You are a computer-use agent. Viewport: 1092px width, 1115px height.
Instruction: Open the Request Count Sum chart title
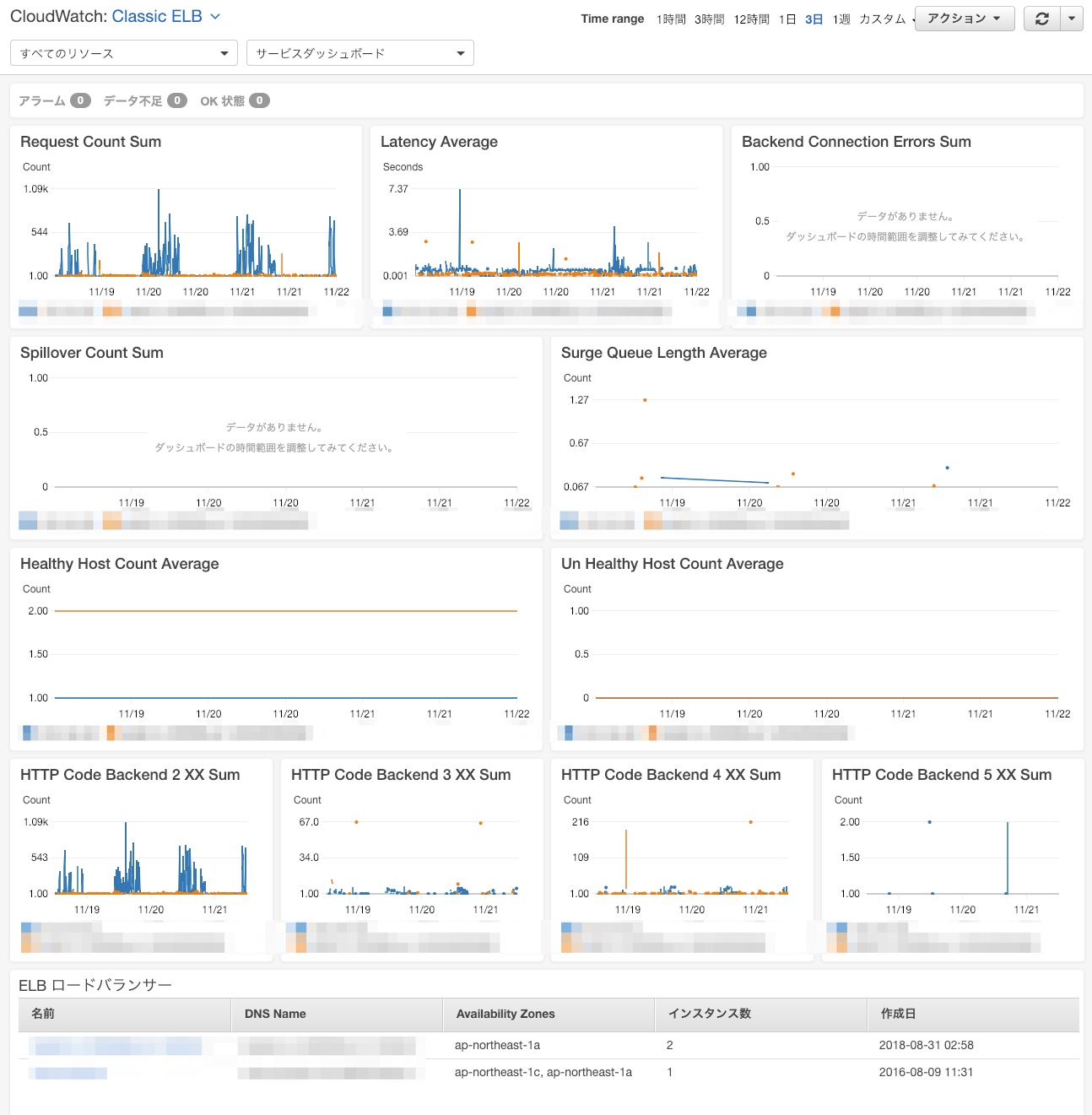click(90, 141)
